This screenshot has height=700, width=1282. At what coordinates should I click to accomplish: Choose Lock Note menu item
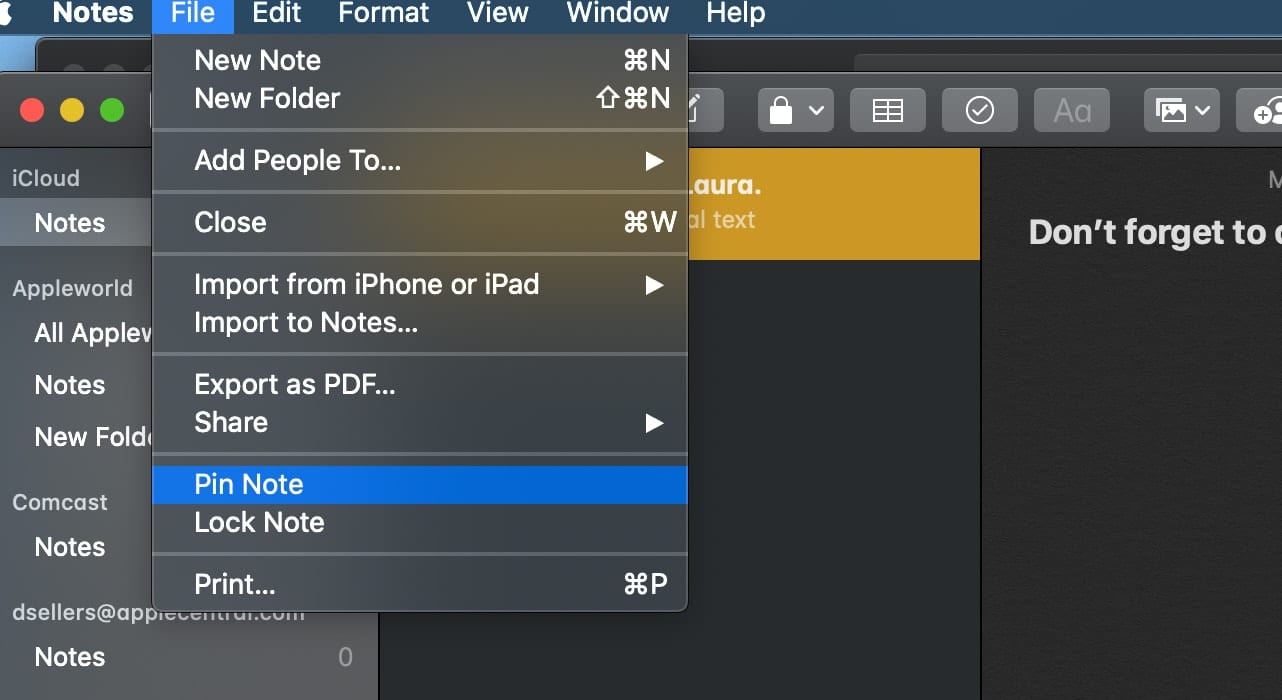[259, 522]
